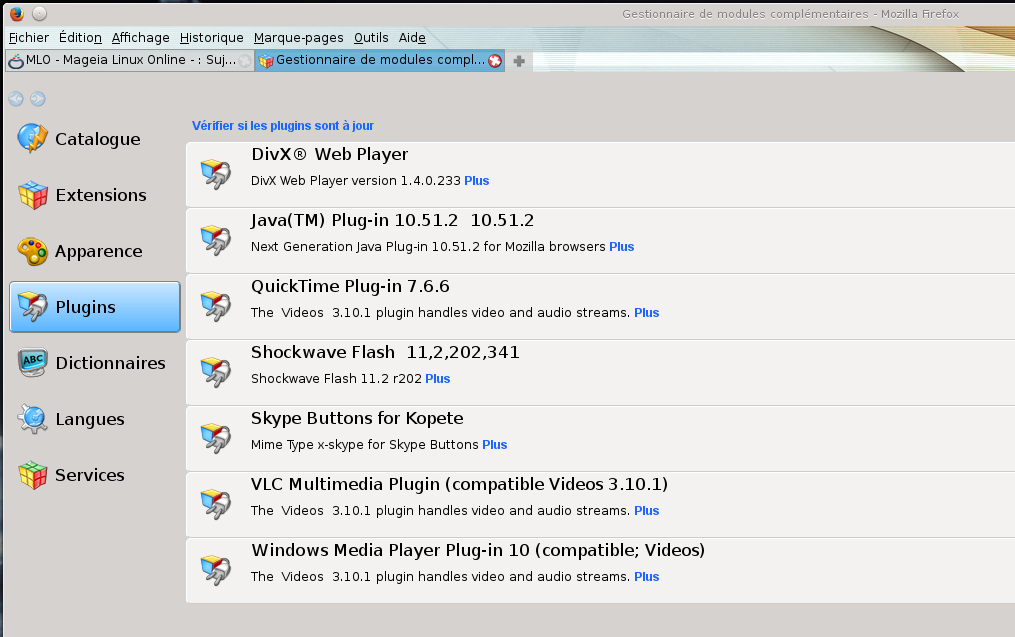Click 'DivX Web Player version 1.4.0.233' text
The width and height of the screenshot is (1015, 637).
point(355,181)
